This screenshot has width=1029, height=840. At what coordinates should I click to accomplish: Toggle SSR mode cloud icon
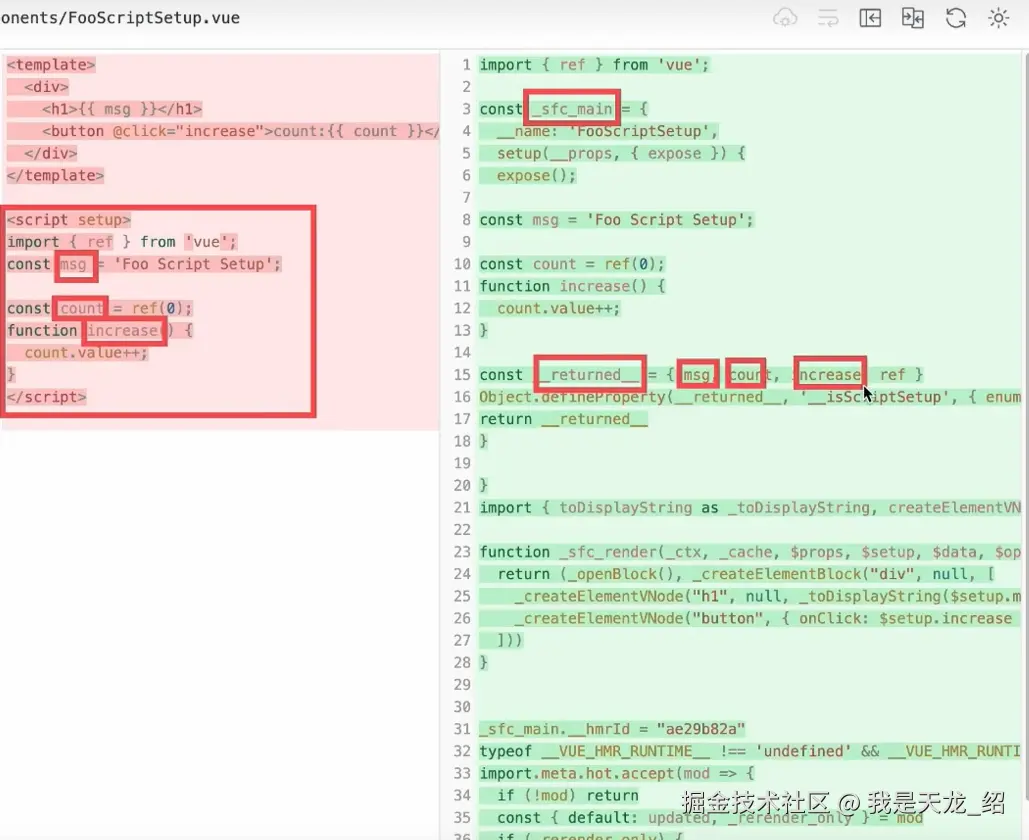pos(785,18)
